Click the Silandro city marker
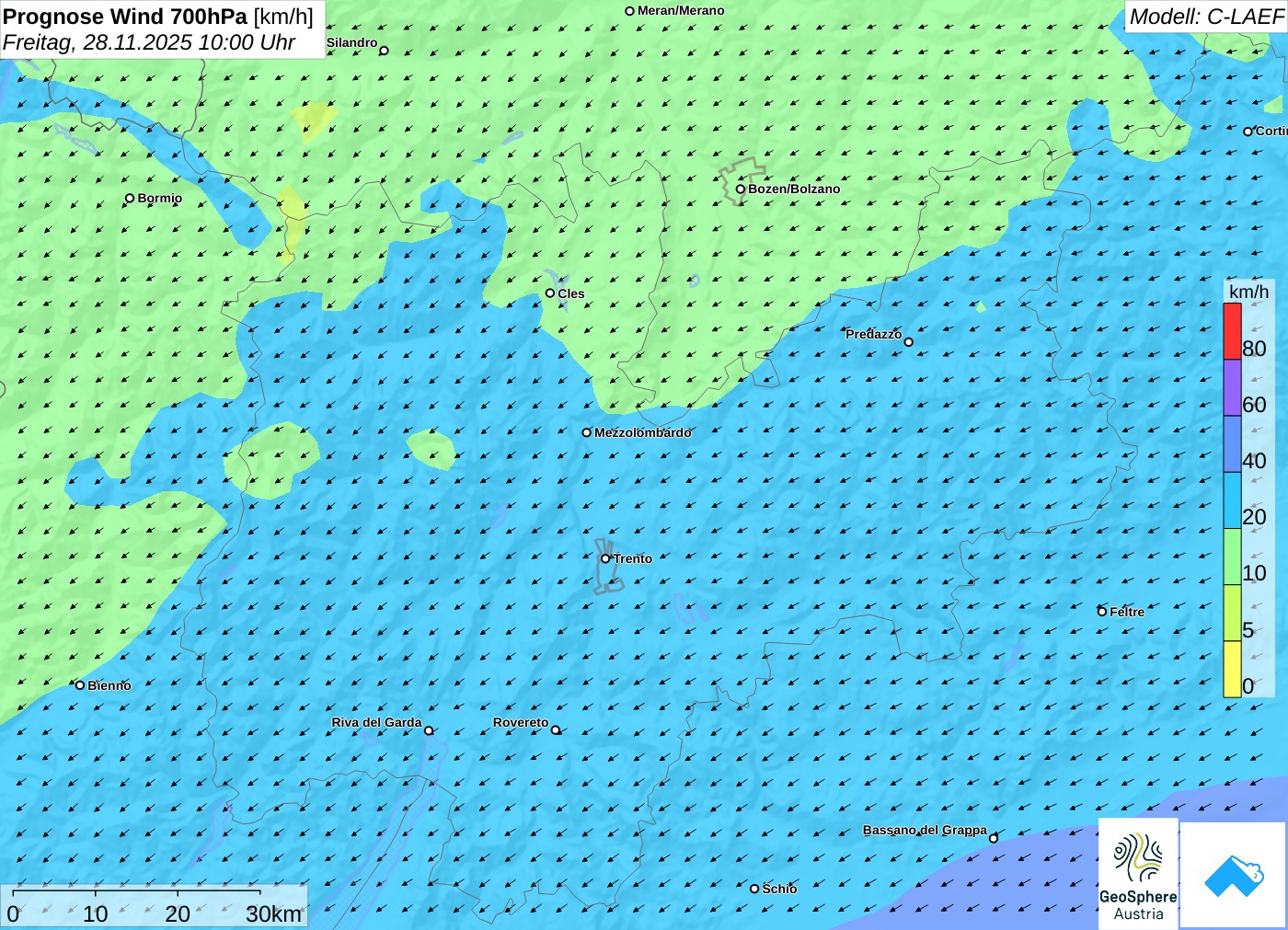Viewport: 1288px width, 930px height. pyautogui.click(x=385, y=51)
